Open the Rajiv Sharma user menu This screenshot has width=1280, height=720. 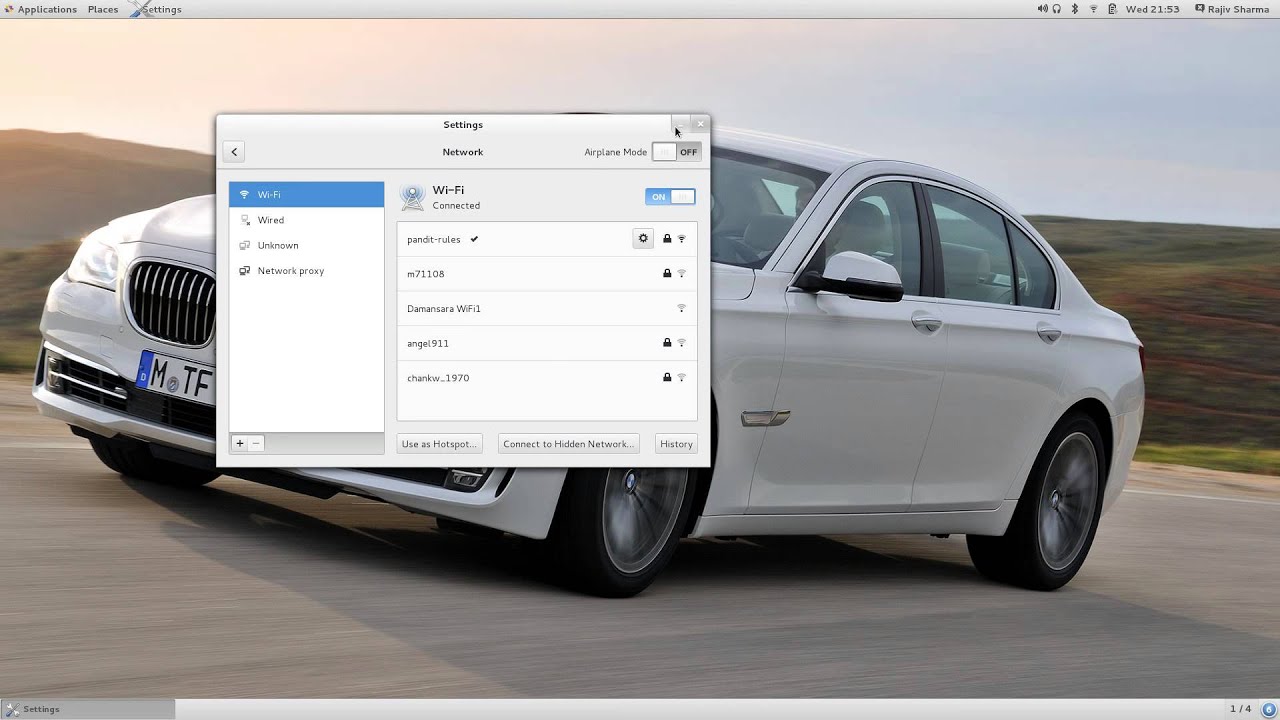(1232, 9)
